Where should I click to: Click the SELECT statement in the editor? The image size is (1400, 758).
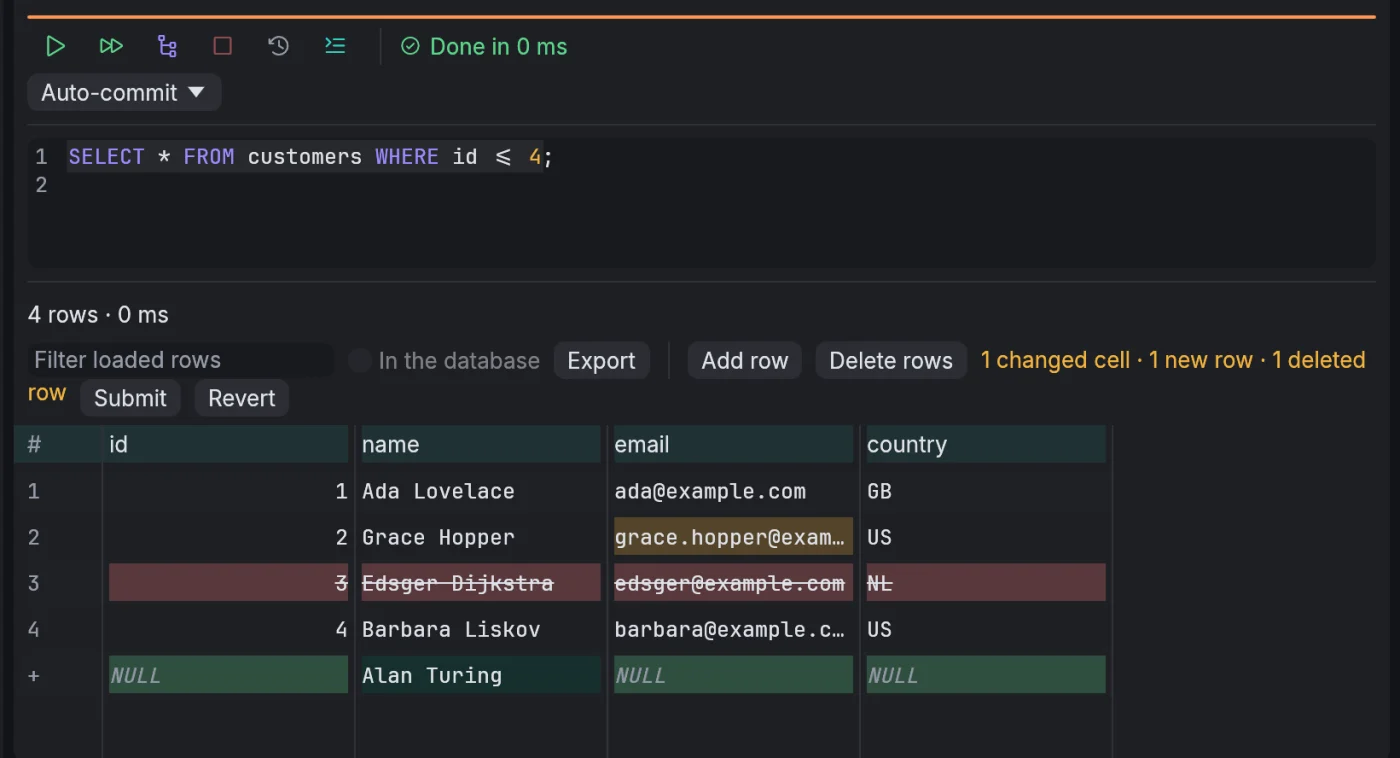[x=310, y=157]
